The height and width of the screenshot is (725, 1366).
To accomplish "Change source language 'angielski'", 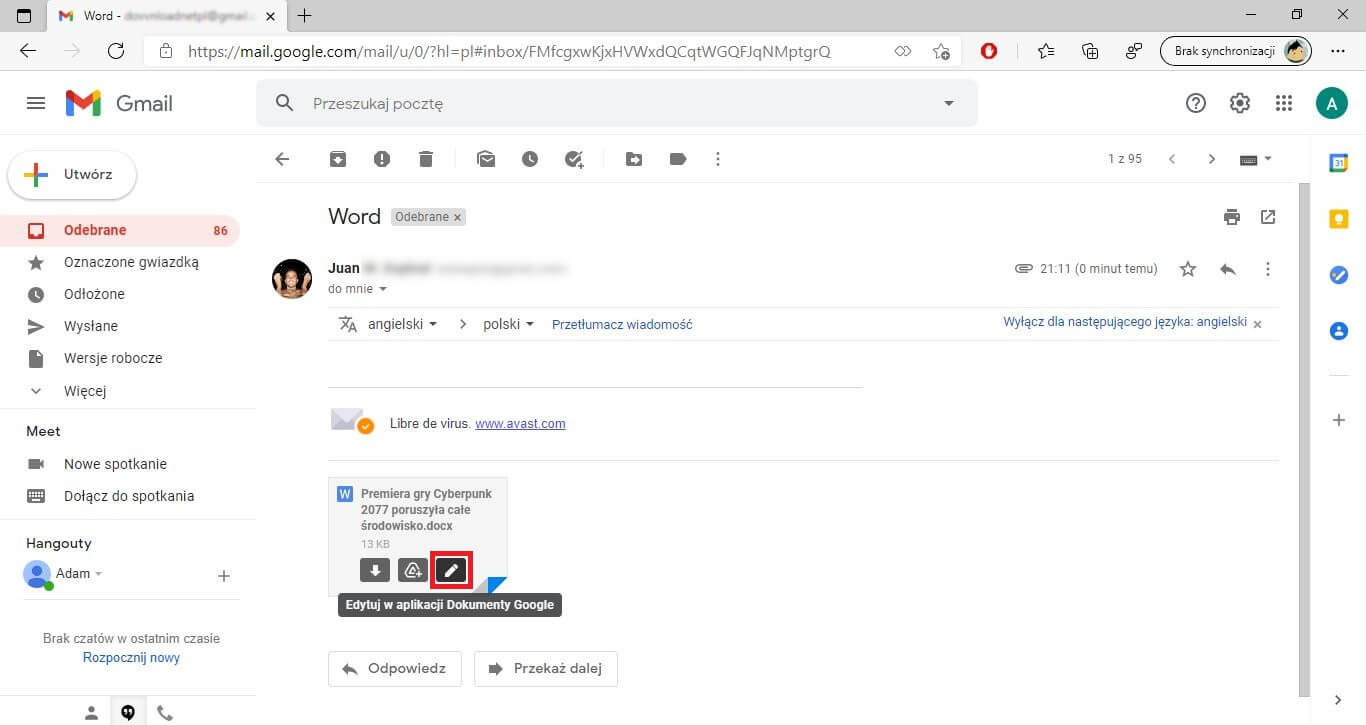I will click(x=403, y=324).
